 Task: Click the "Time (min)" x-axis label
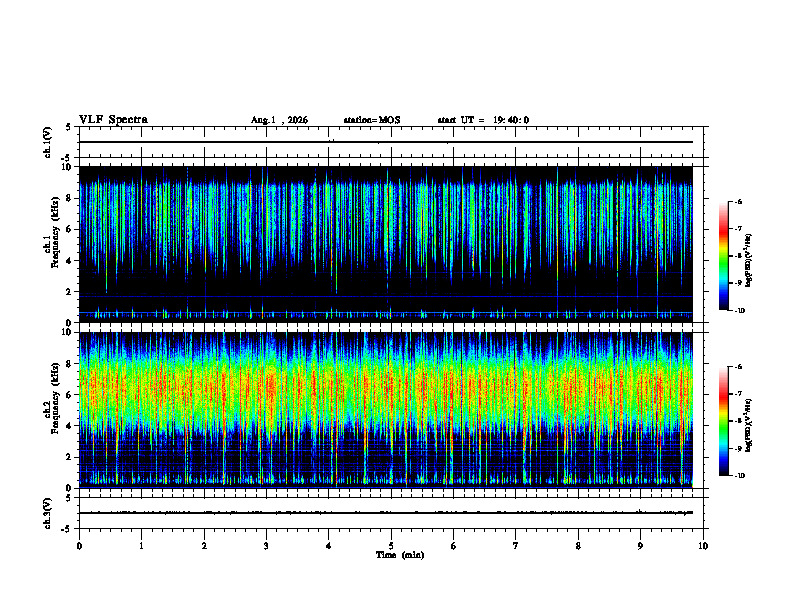(x=400, y=555)
